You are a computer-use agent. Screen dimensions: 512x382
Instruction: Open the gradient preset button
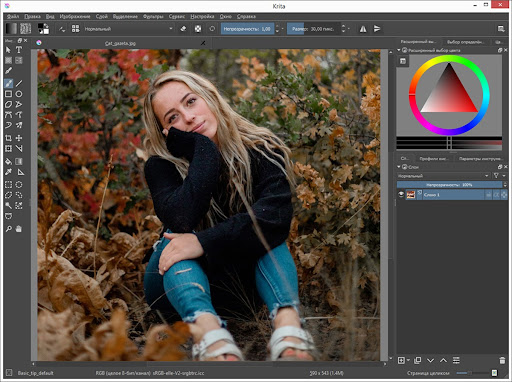click(x=11, y=29)
